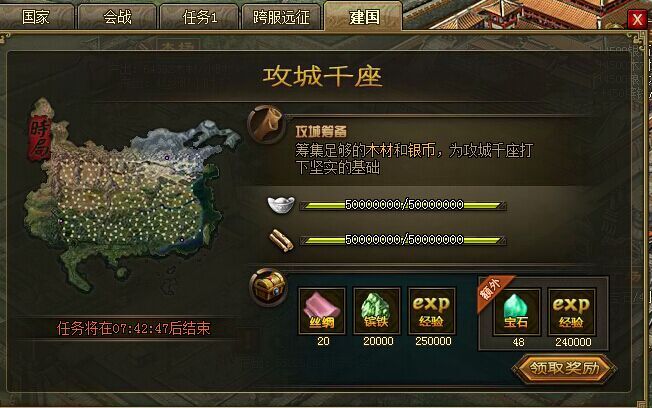Viewport: 652px width, 408px height.
Task: Click the scroll icon beside 攻城筹备
Action: (x=267, y=124)
